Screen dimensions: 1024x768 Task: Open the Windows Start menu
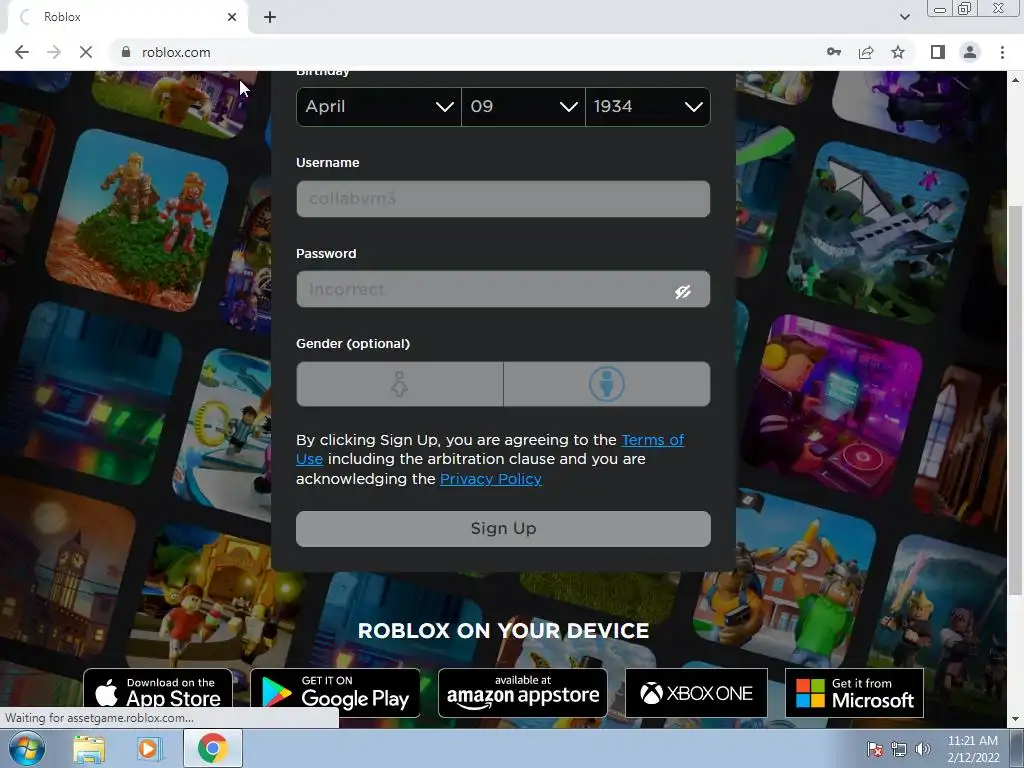coord(27,748)
